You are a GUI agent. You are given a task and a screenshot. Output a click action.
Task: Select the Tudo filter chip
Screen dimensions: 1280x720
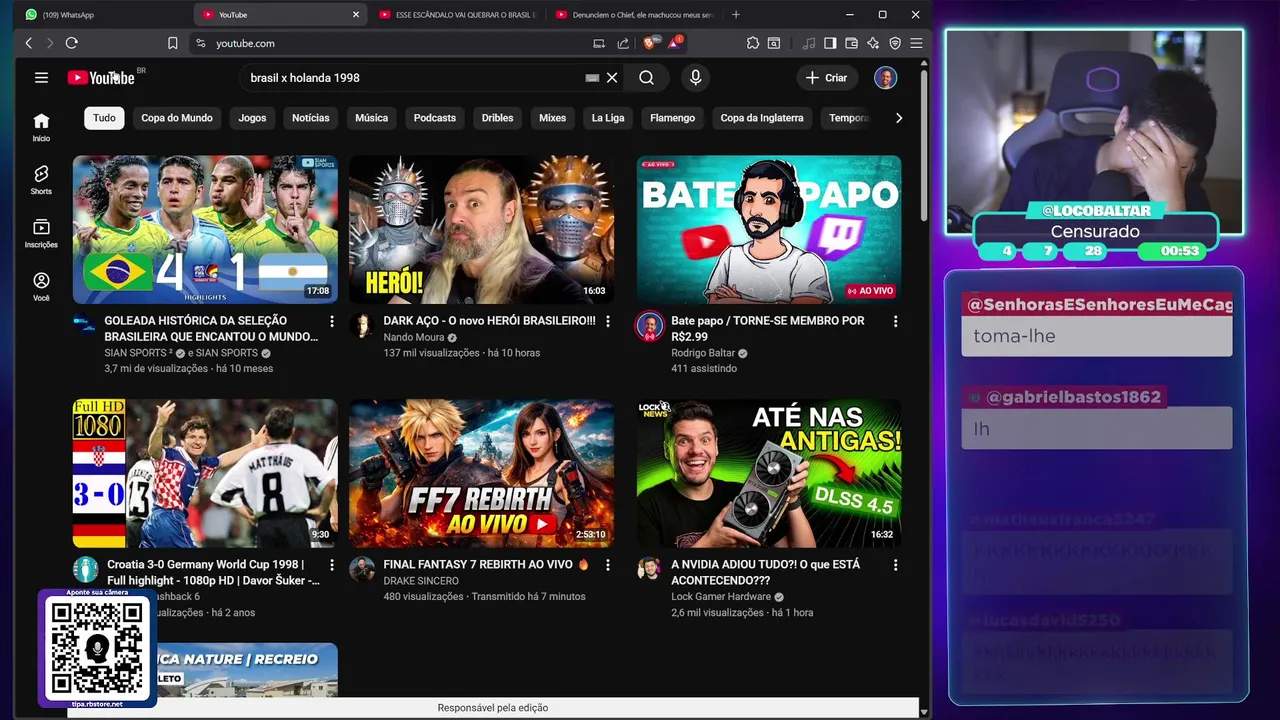tap(104, 118)
